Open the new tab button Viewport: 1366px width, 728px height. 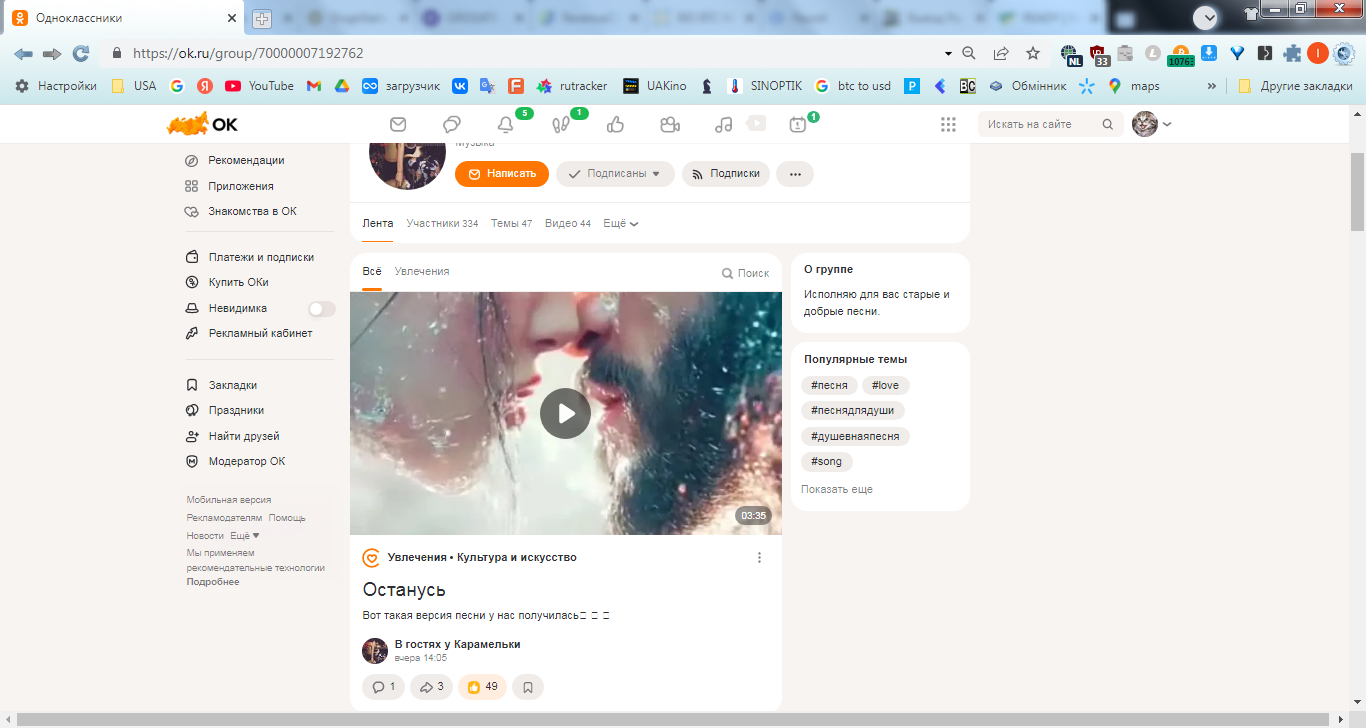(x=262, y=19)
